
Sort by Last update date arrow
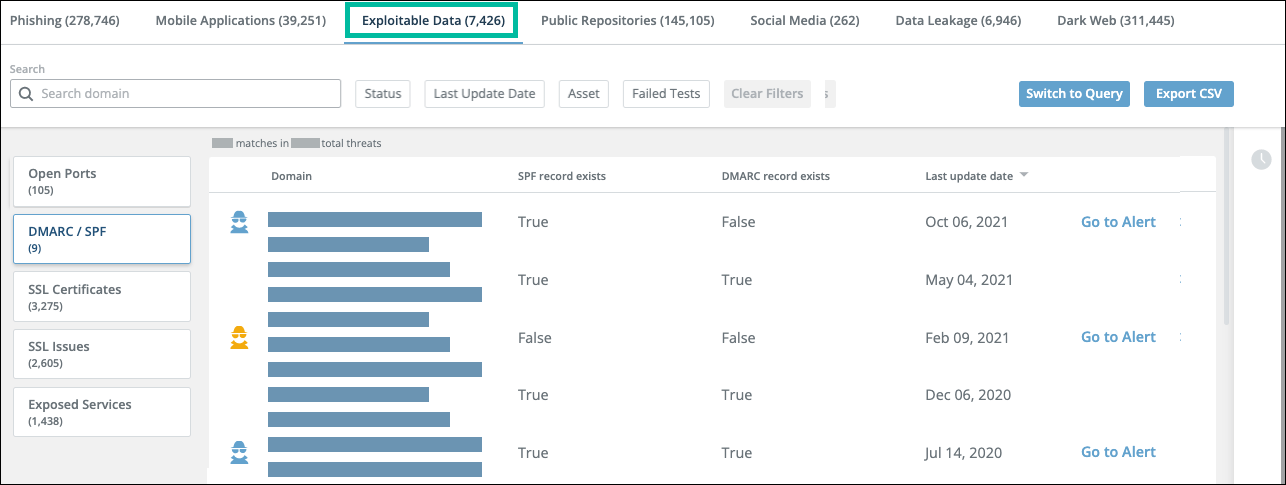[1024, 176]
